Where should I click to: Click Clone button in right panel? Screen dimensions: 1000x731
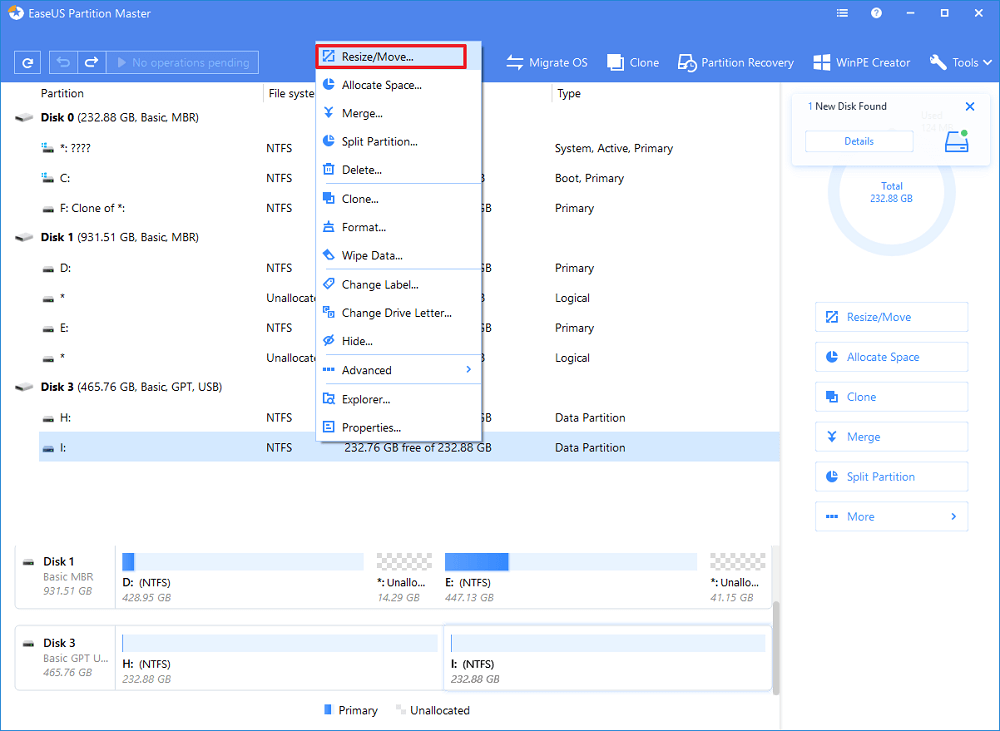coord(892,397)
